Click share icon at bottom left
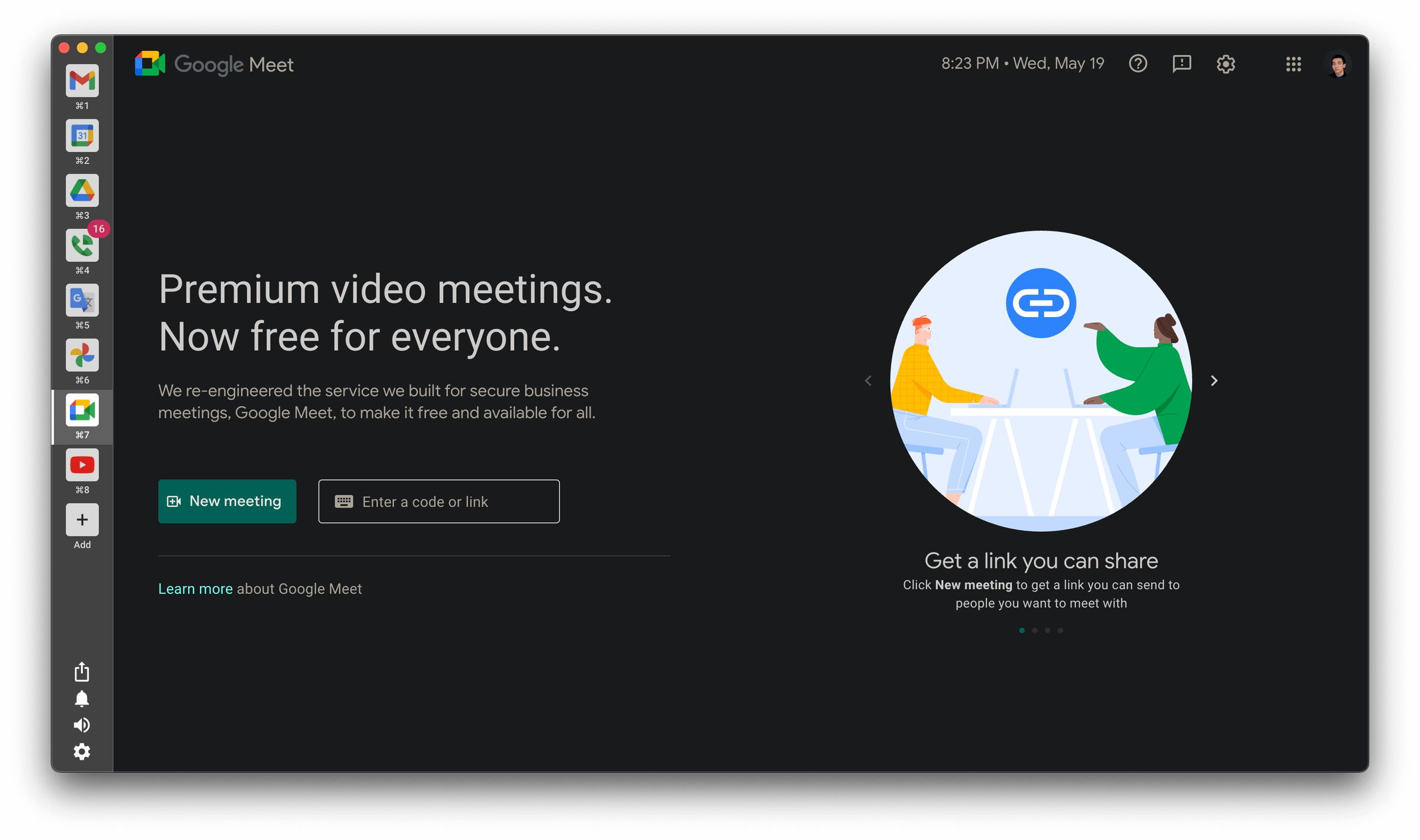 (82, 670)
